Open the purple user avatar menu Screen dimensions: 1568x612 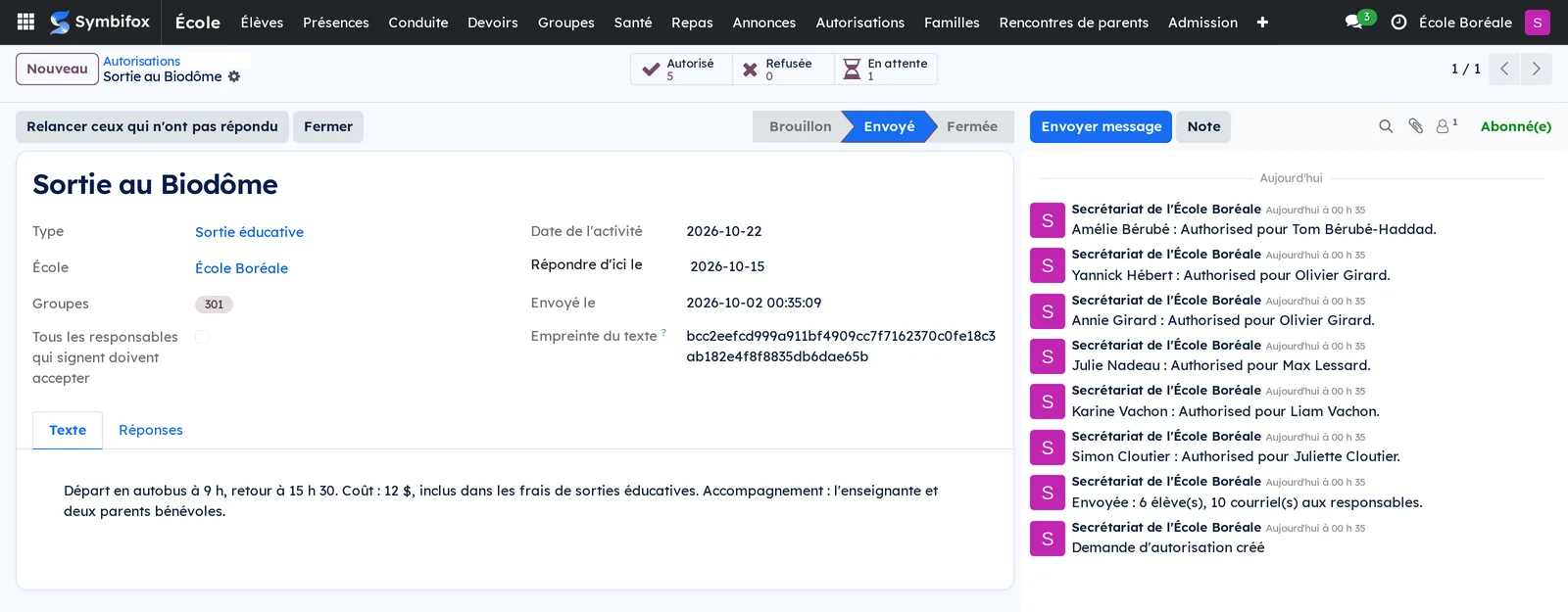(x=1538, y=22)
